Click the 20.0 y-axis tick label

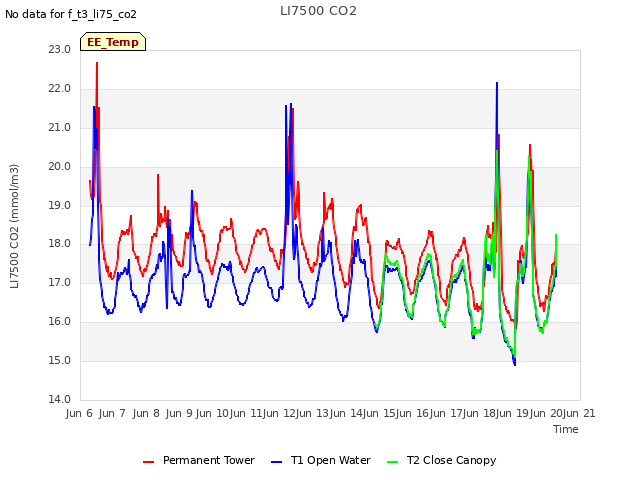[60, 166]
